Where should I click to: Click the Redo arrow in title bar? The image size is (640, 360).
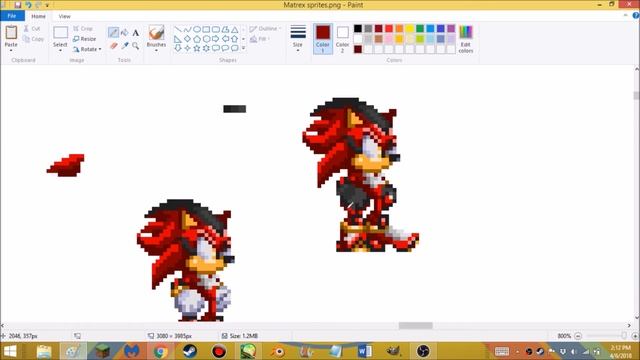click(38, 5)
